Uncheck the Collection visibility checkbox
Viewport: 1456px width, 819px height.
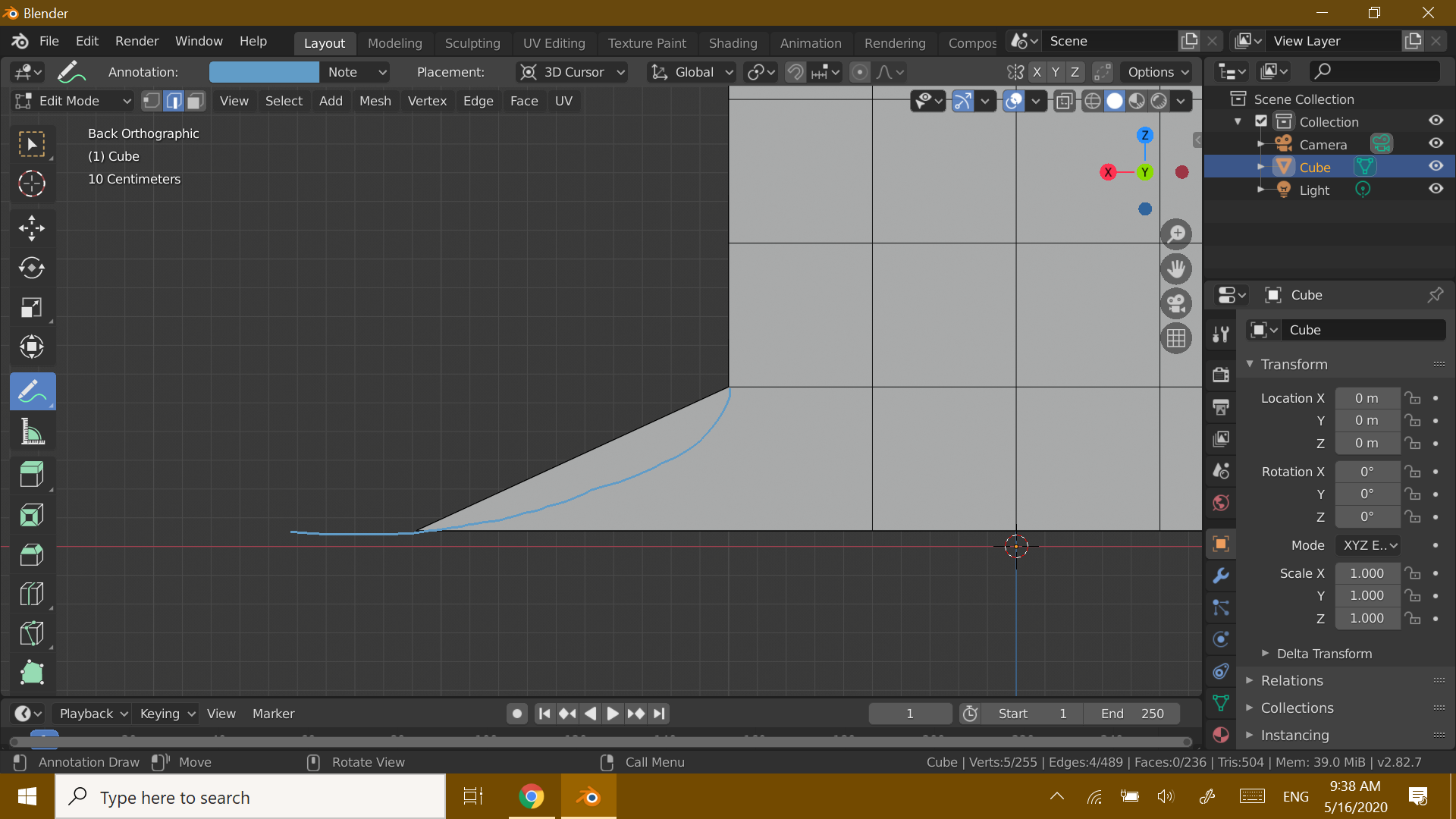(1261, 121)
